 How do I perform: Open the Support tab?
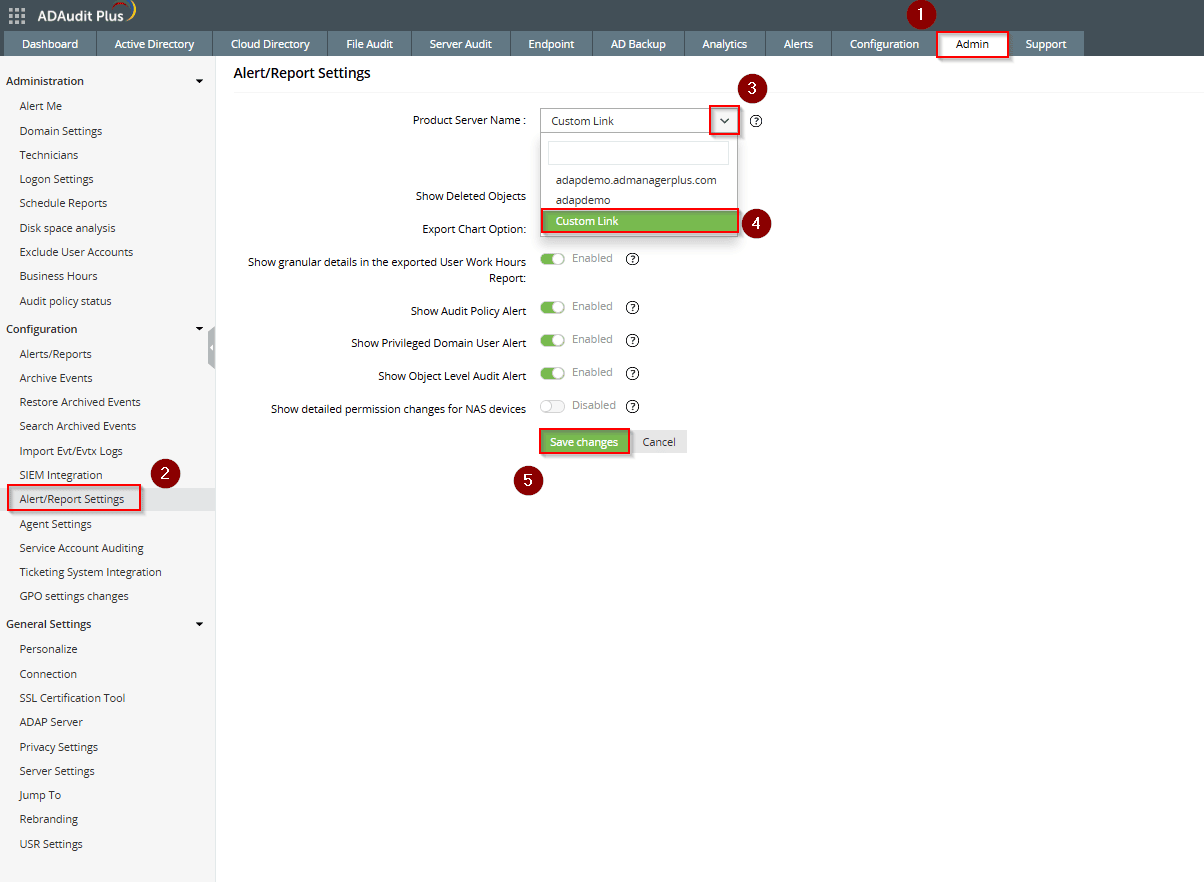click(x=1046, y=44)
